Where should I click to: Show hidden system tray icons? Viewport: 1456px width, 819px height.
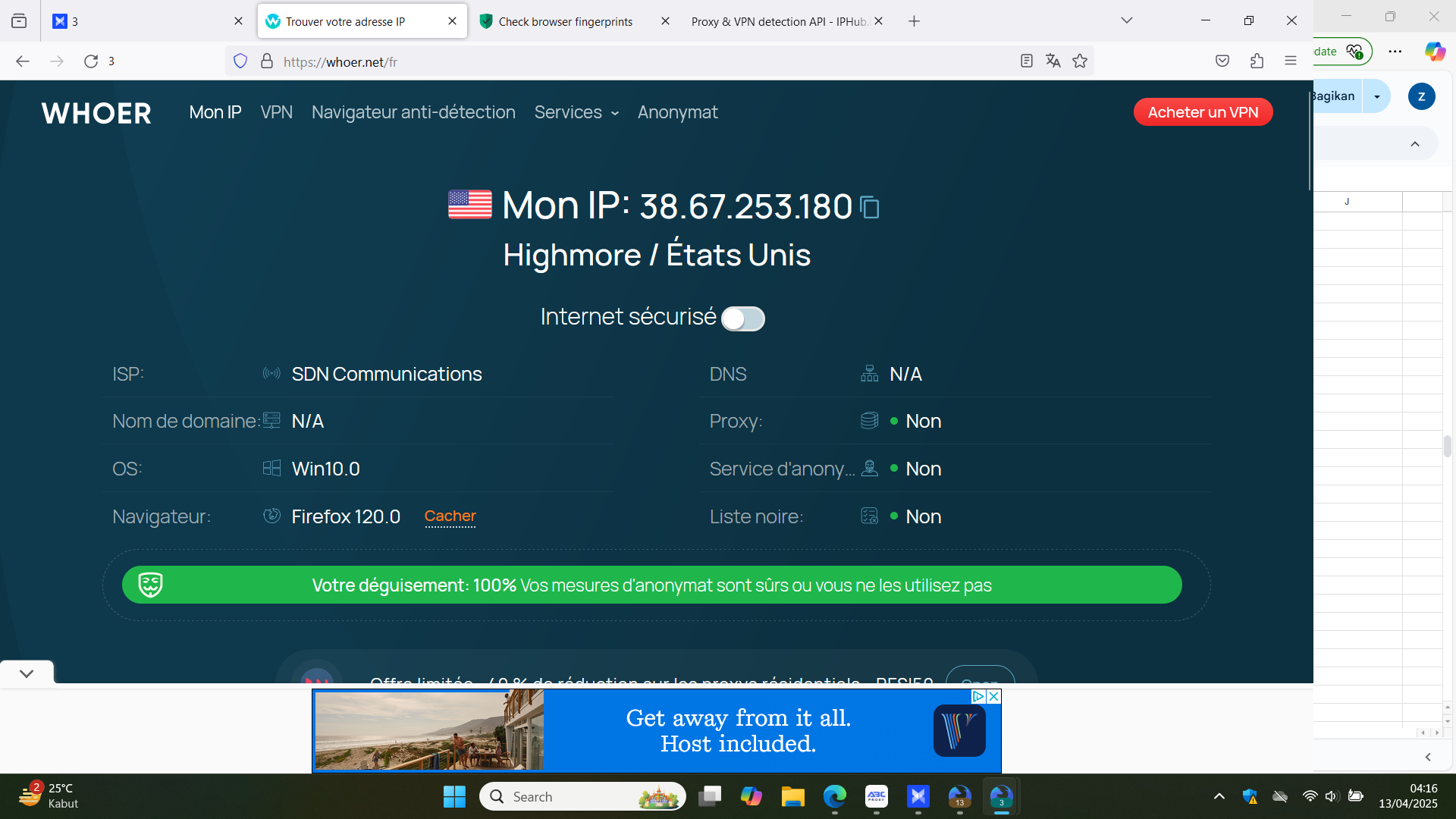click(x=1219, y=796)
